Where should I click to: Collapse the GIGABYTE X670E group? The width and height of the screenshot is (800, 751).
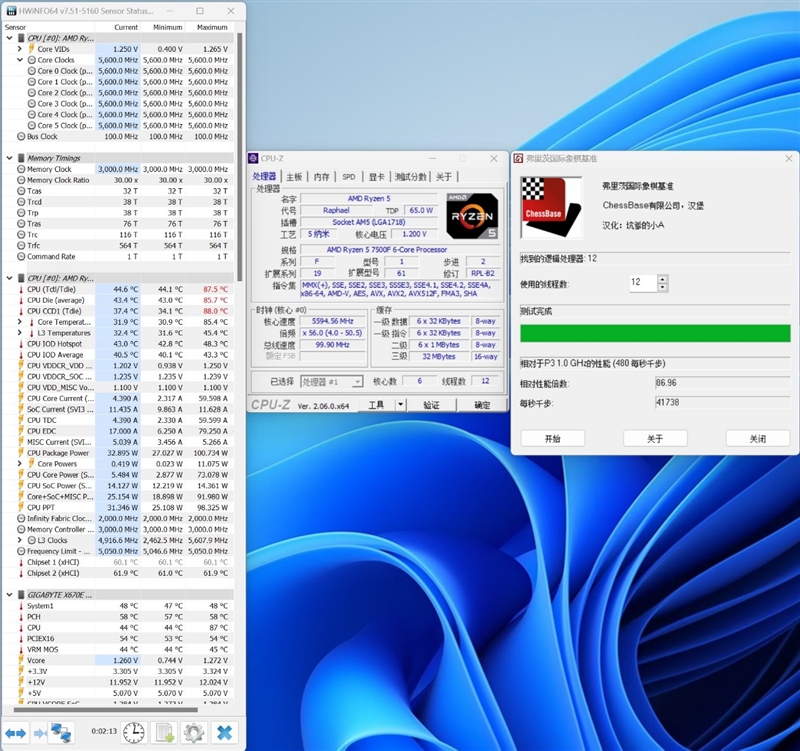pyautogui.click(x=9, y=595)
